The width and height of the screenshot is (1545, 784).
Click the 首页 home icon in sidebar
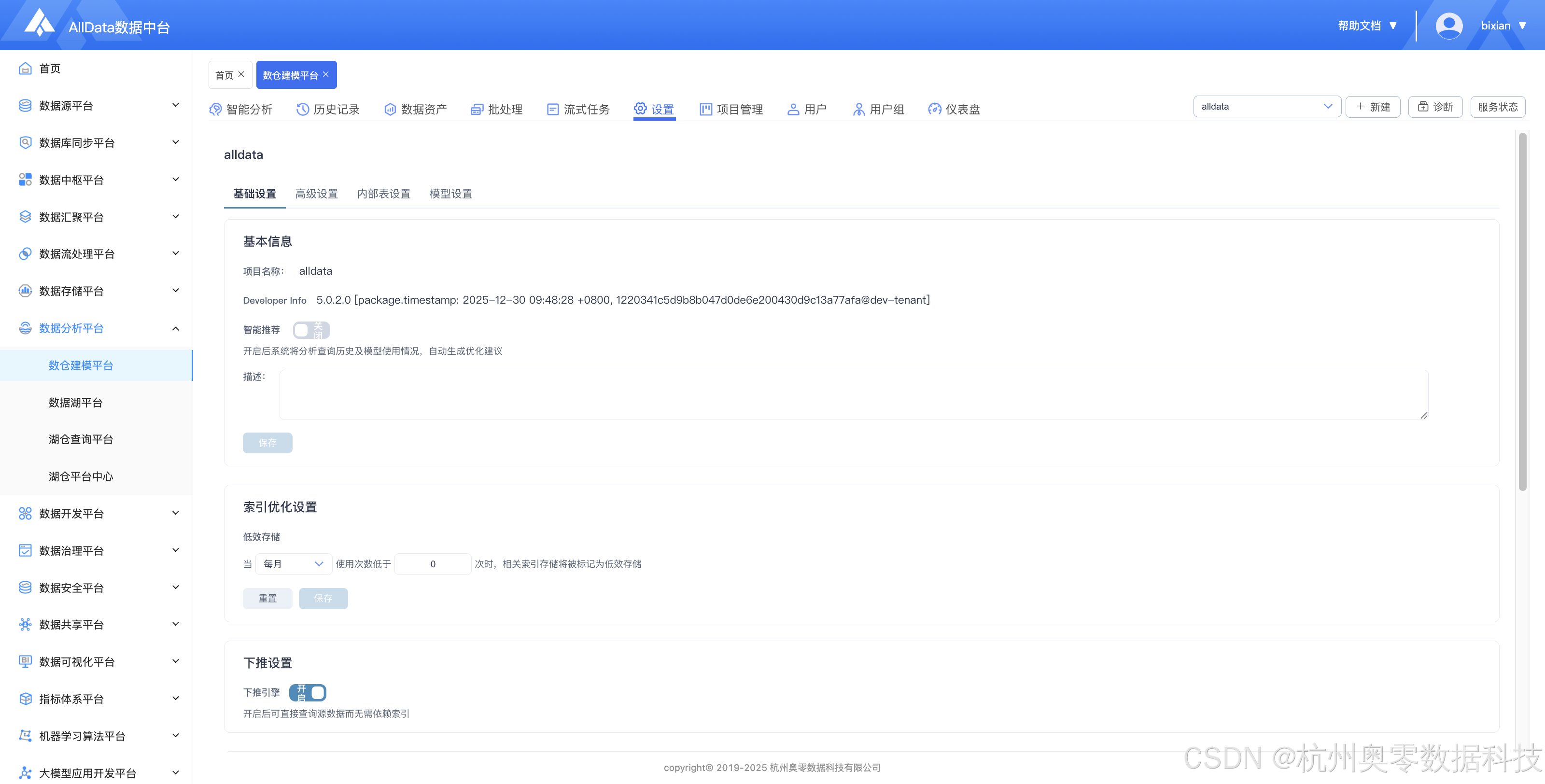coord(25,69)
